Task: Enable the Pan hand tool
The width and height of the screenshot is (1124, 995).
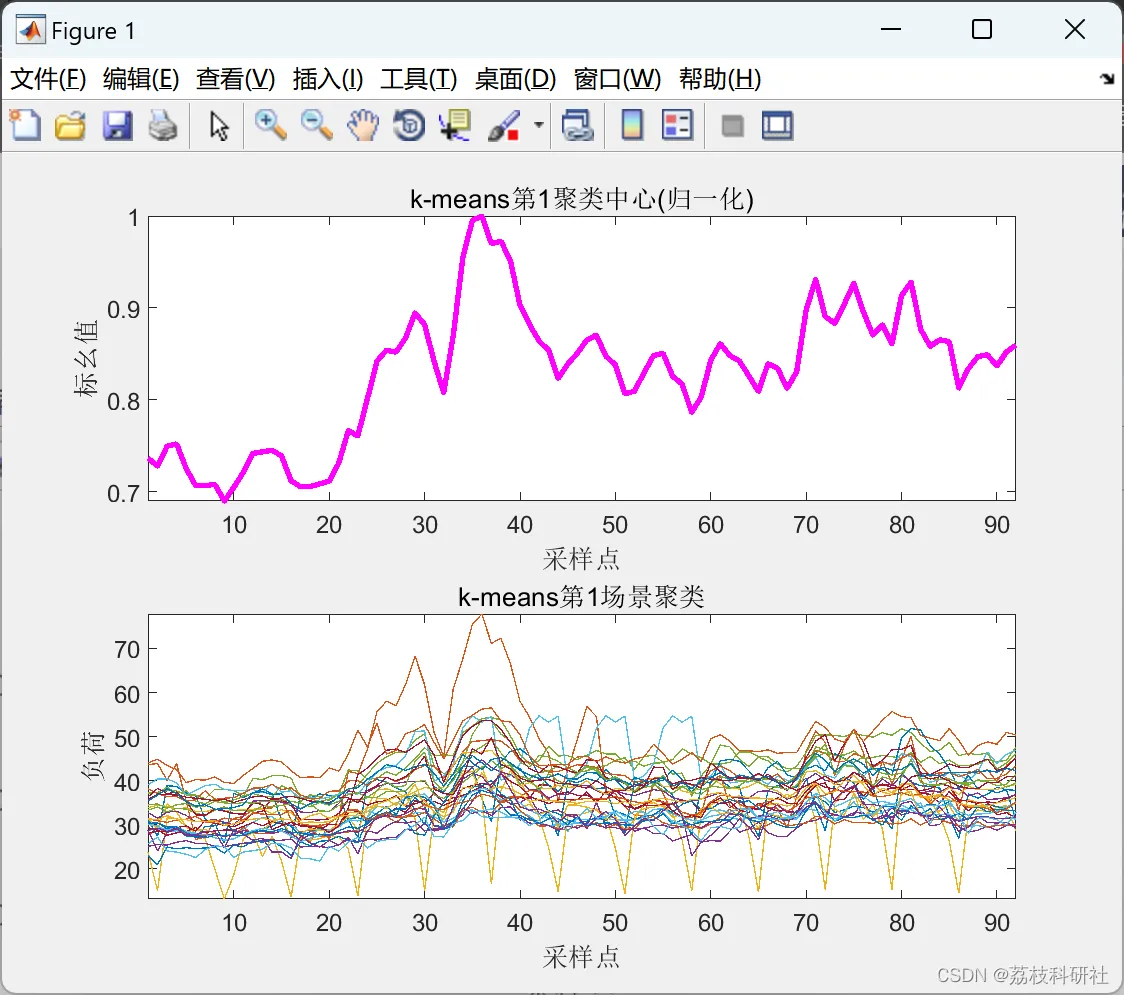Action: [363, 125]
